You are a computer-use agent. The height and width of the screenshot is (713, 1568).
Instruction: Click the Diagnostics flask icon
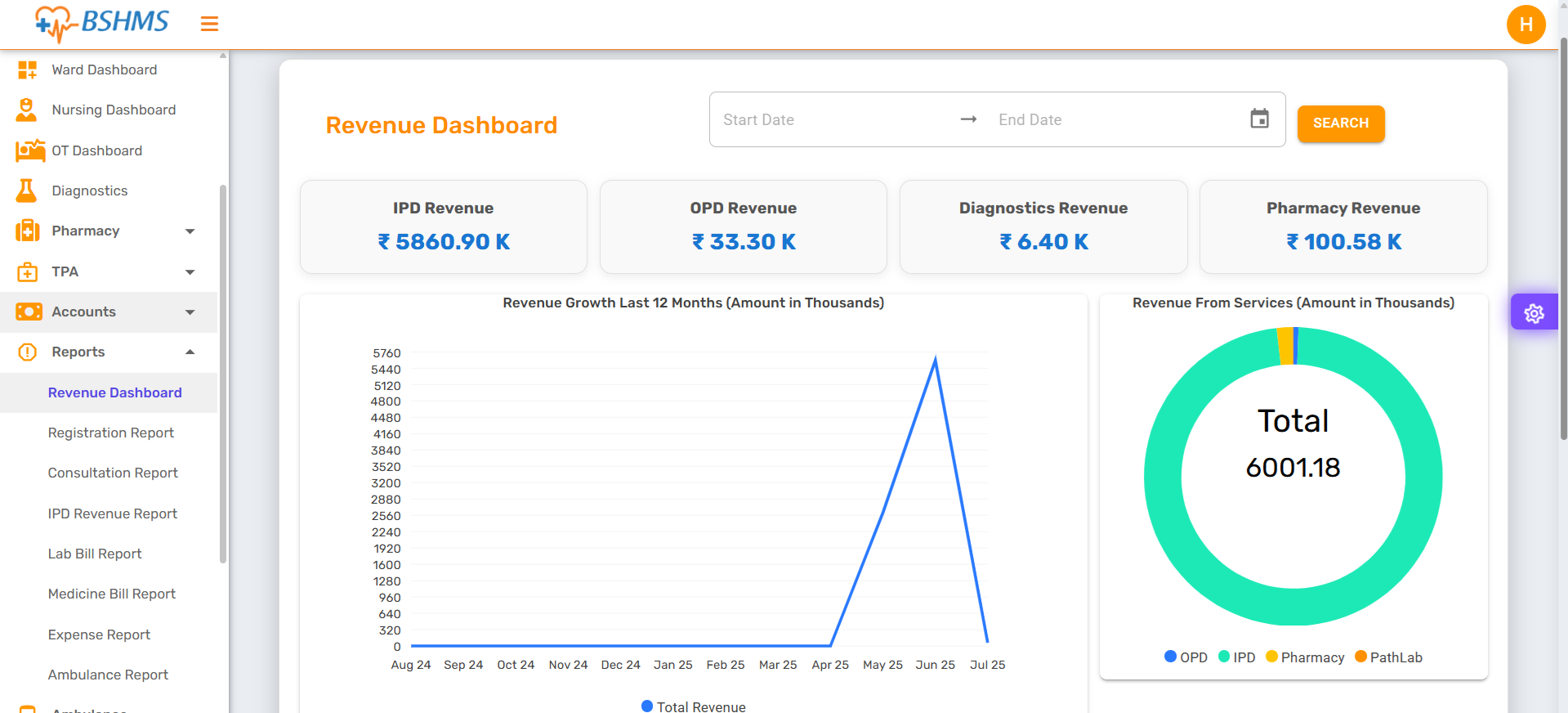click(x=27, y=191)
